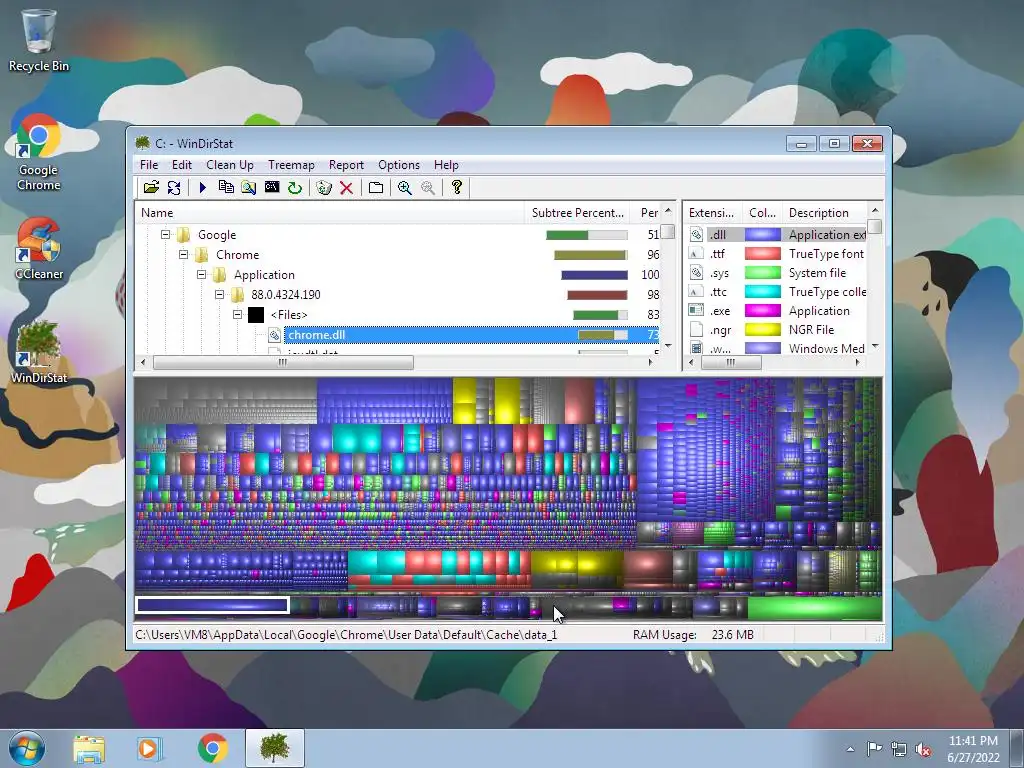Select the CCleaner desktop shortcut
Viewport: 1024px width, 768px height.
point(39,249)
